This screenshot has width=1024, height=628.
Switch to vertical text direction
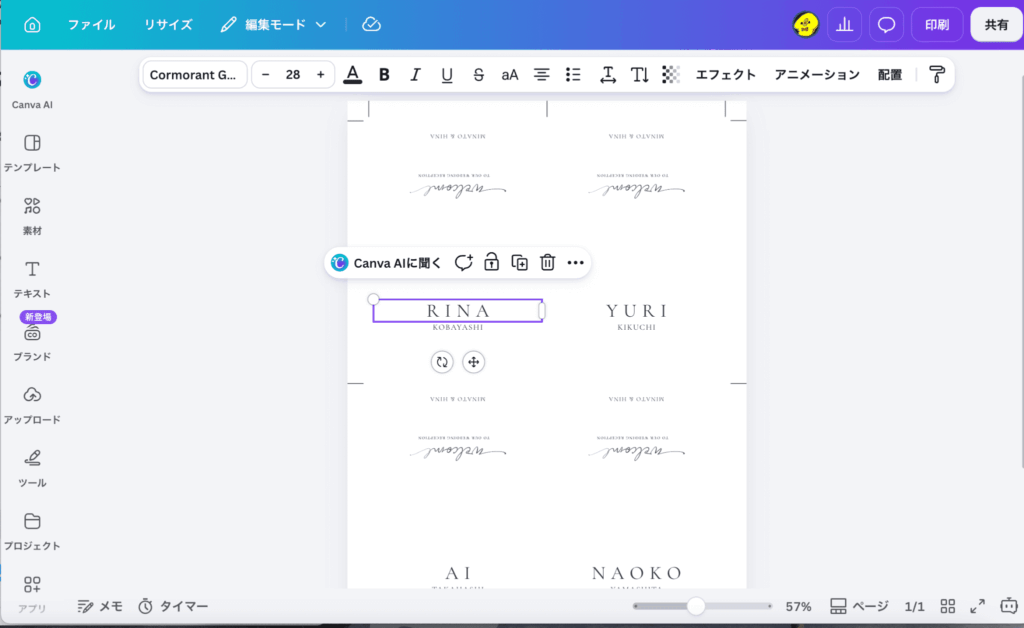[639, 74]
